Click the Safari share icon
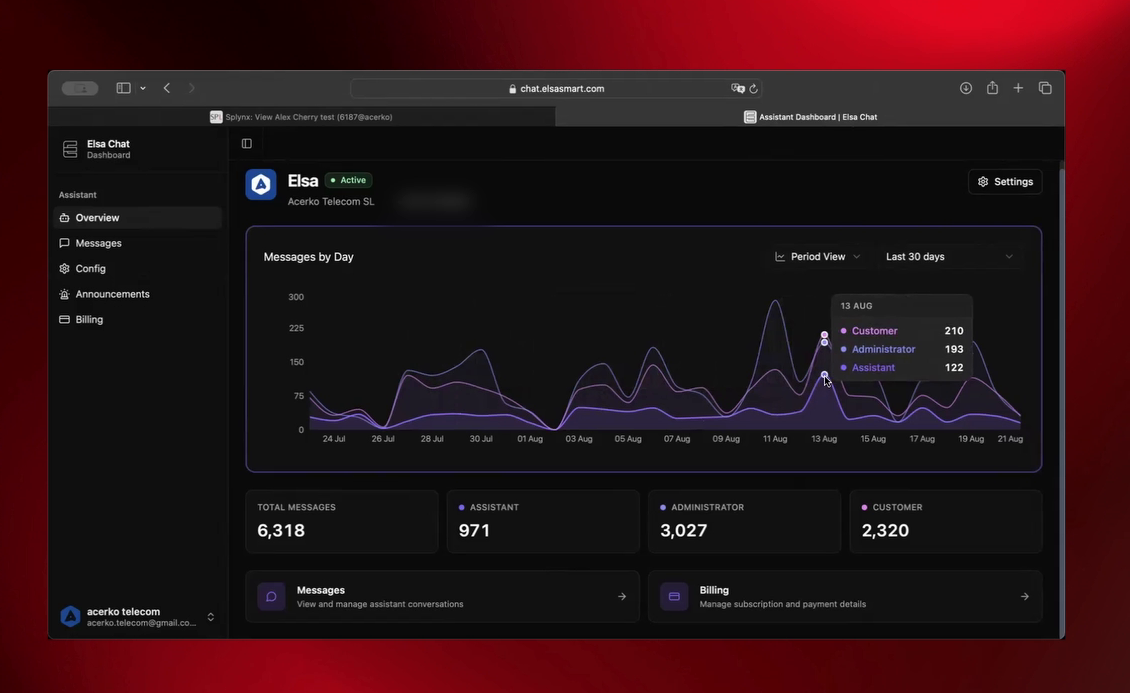Image resolution: width=1130 pixels, height=693 pixels. tap(992, 88)
